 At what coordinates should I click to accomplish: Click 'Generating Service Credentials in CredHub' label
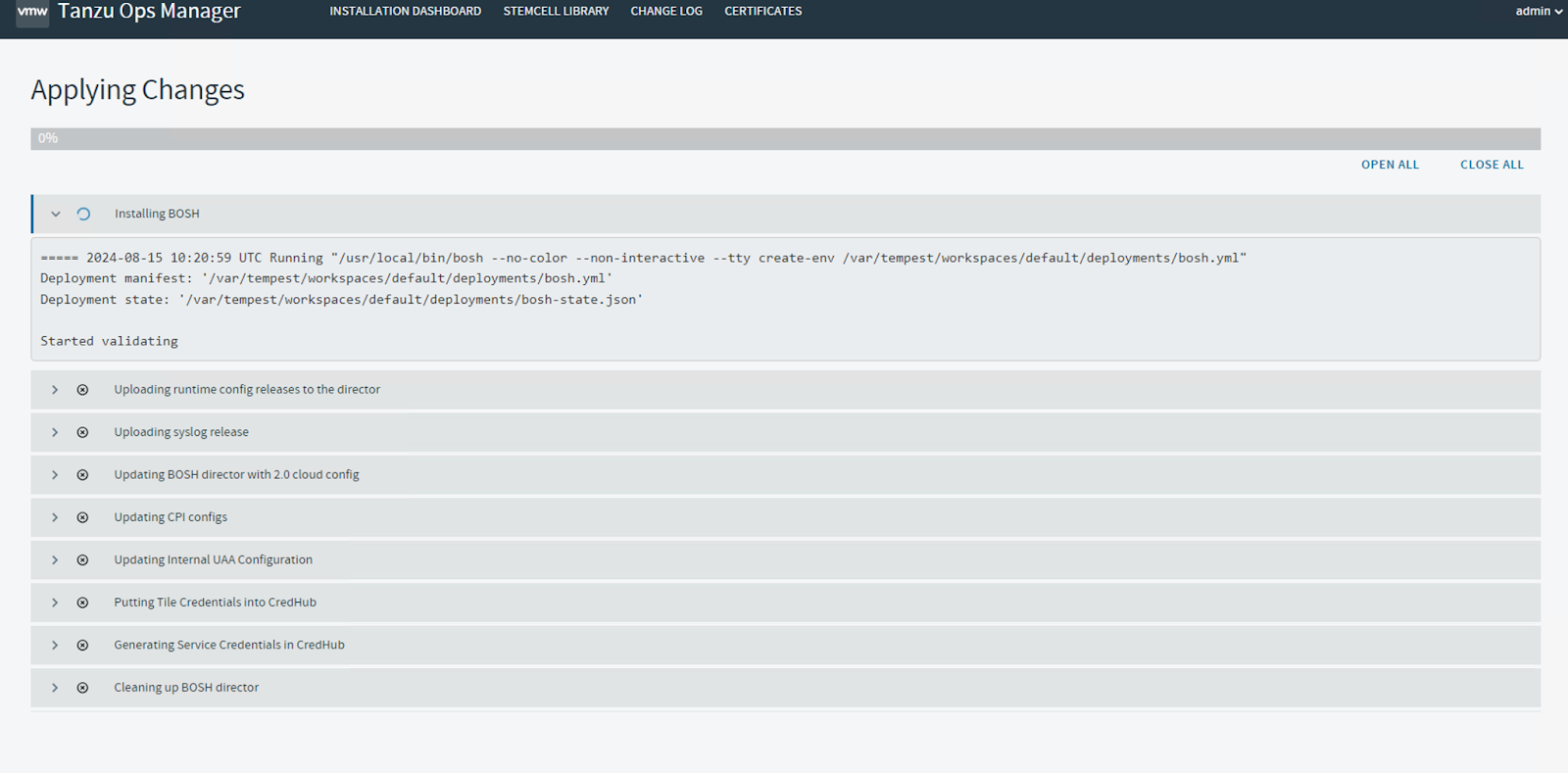click(229, 646)
